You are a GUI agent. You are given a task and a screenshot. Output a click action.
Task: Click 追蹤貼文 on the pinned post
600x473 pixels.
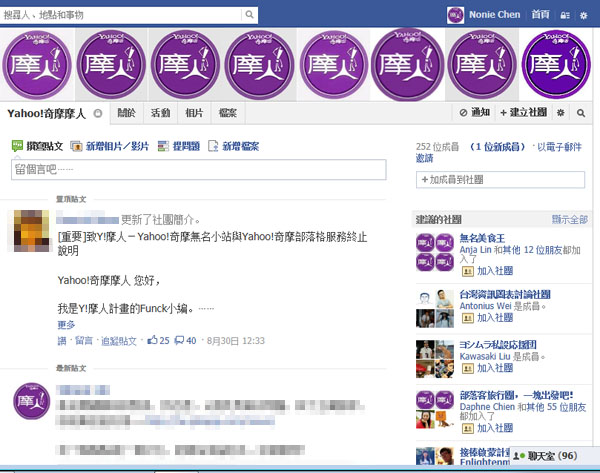click(x=119, y=341)
